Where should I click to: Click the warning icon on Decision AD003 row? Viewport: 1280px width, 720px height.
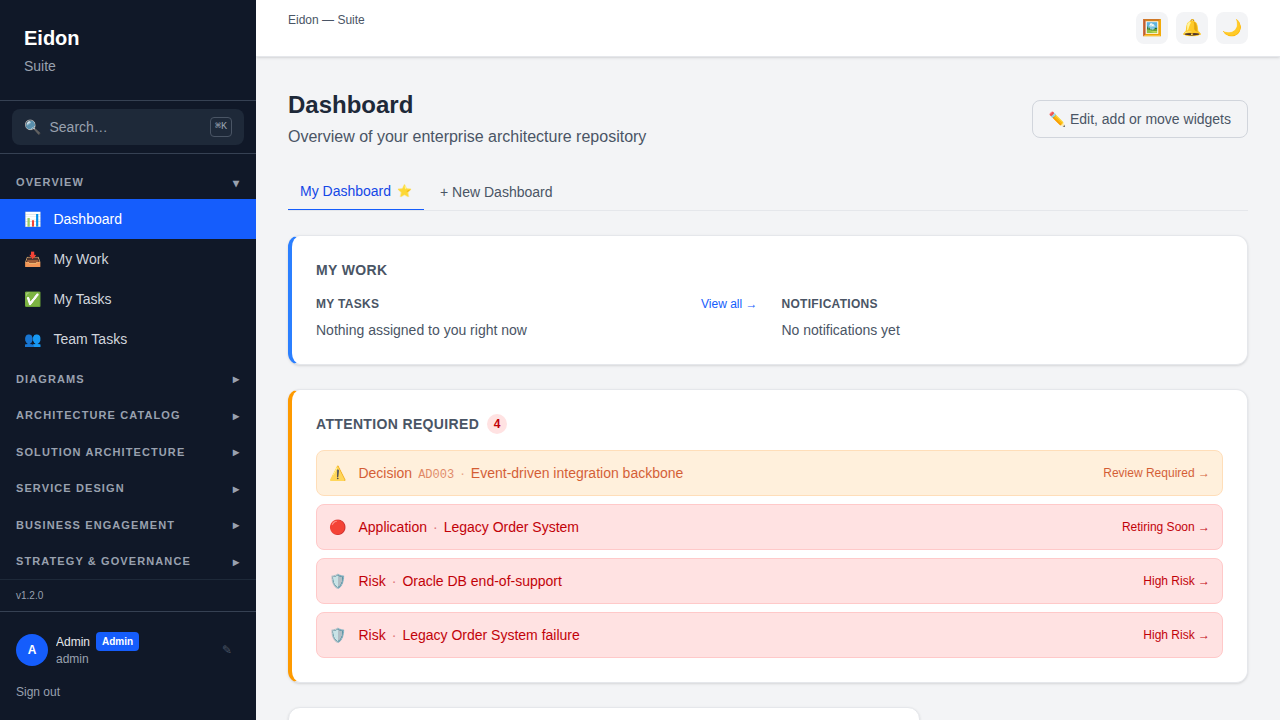tap(338, 473)
